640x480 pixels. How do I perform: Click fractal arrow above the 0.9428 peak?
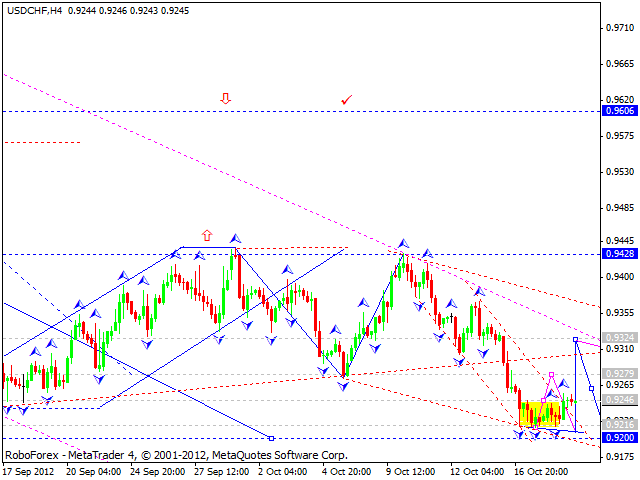[404, 243]
